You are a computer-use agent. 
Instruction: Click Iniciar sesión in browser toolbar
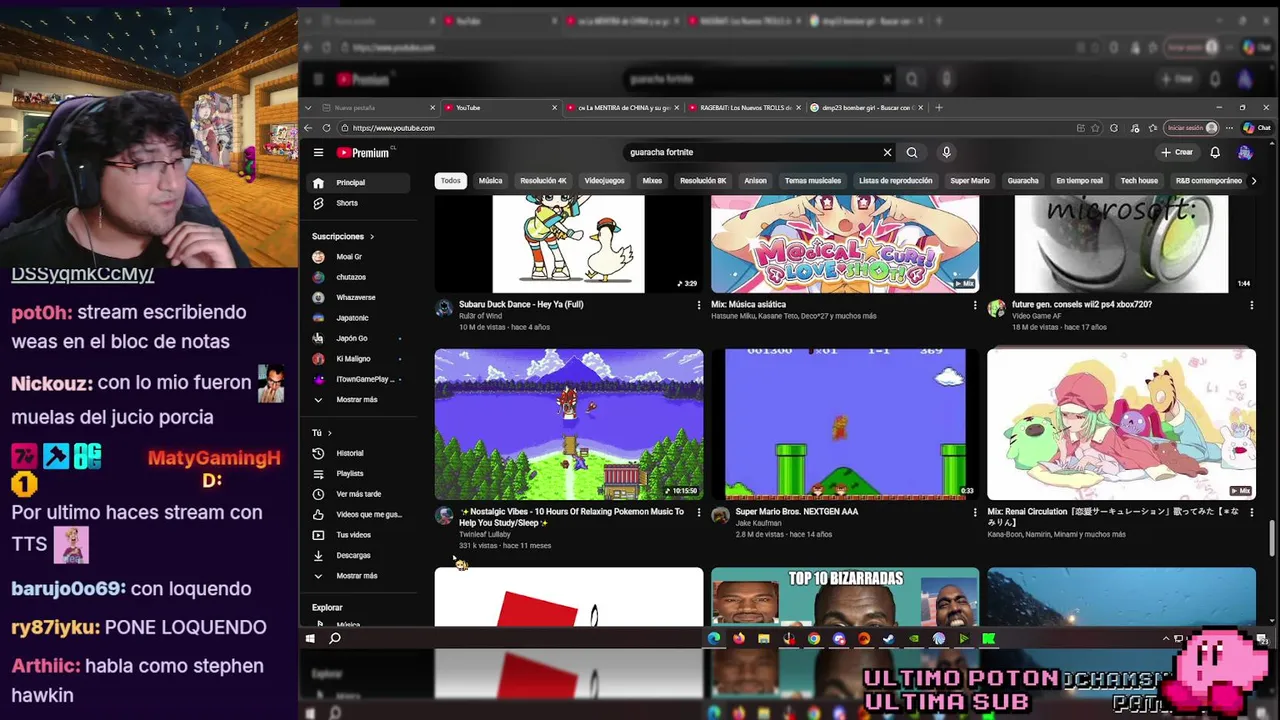(1192, 128)
